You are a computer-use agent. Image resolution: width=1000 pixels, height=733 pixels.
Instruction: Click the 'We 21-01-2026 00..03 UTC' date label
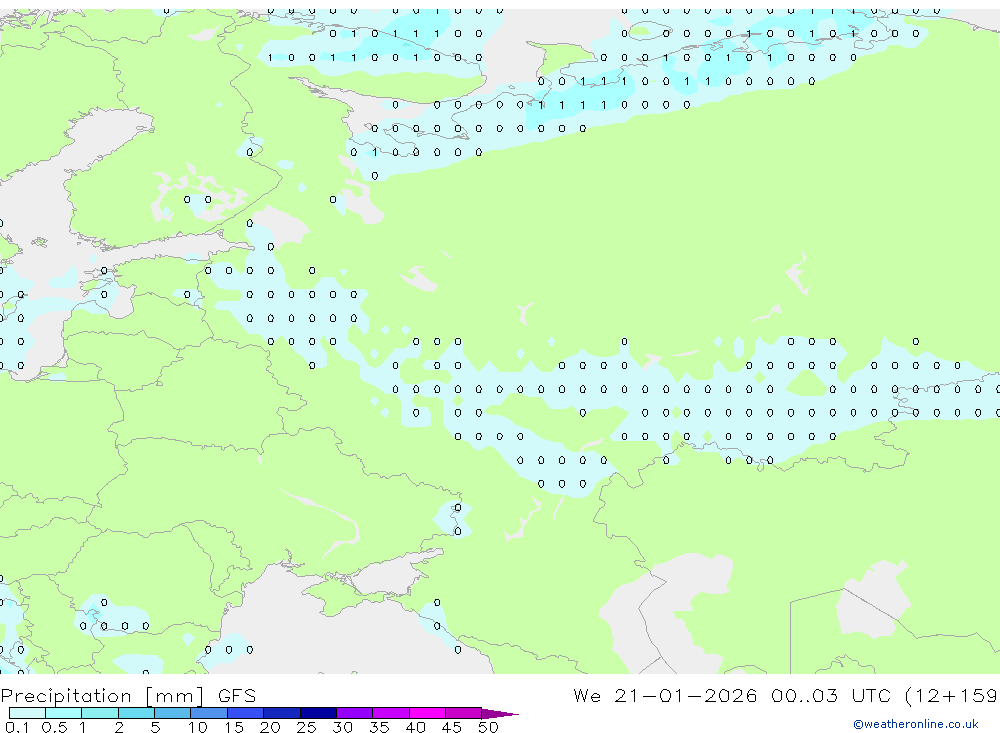[x=732, y=696]
